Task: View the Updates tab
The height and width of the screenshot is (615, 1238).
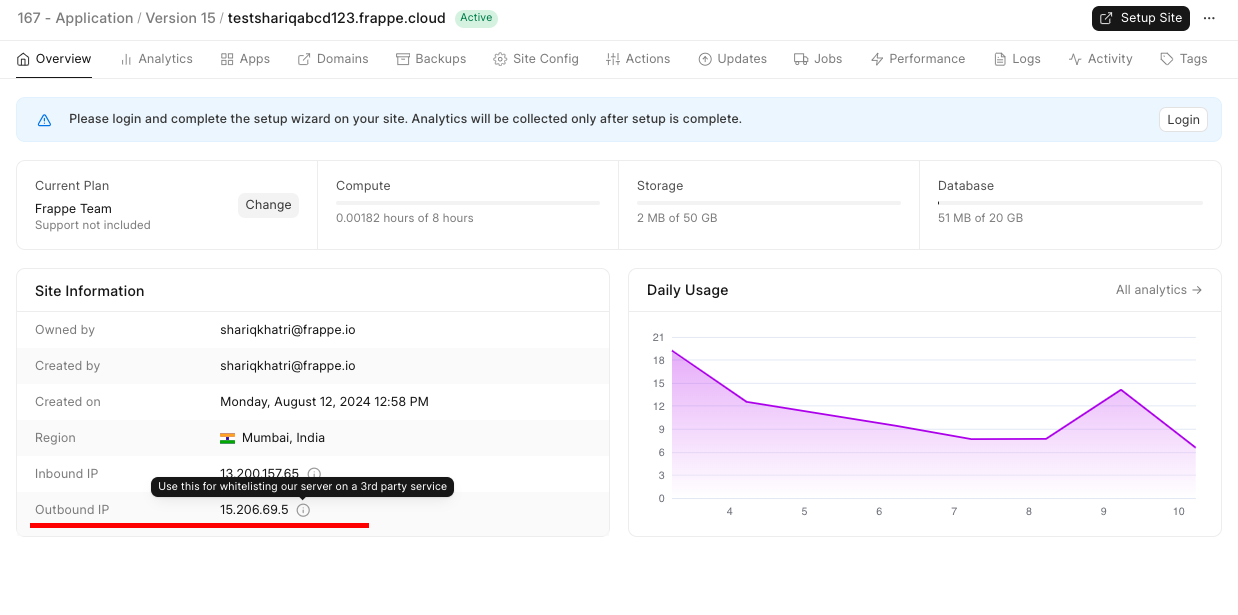Action: coord(732,59)
